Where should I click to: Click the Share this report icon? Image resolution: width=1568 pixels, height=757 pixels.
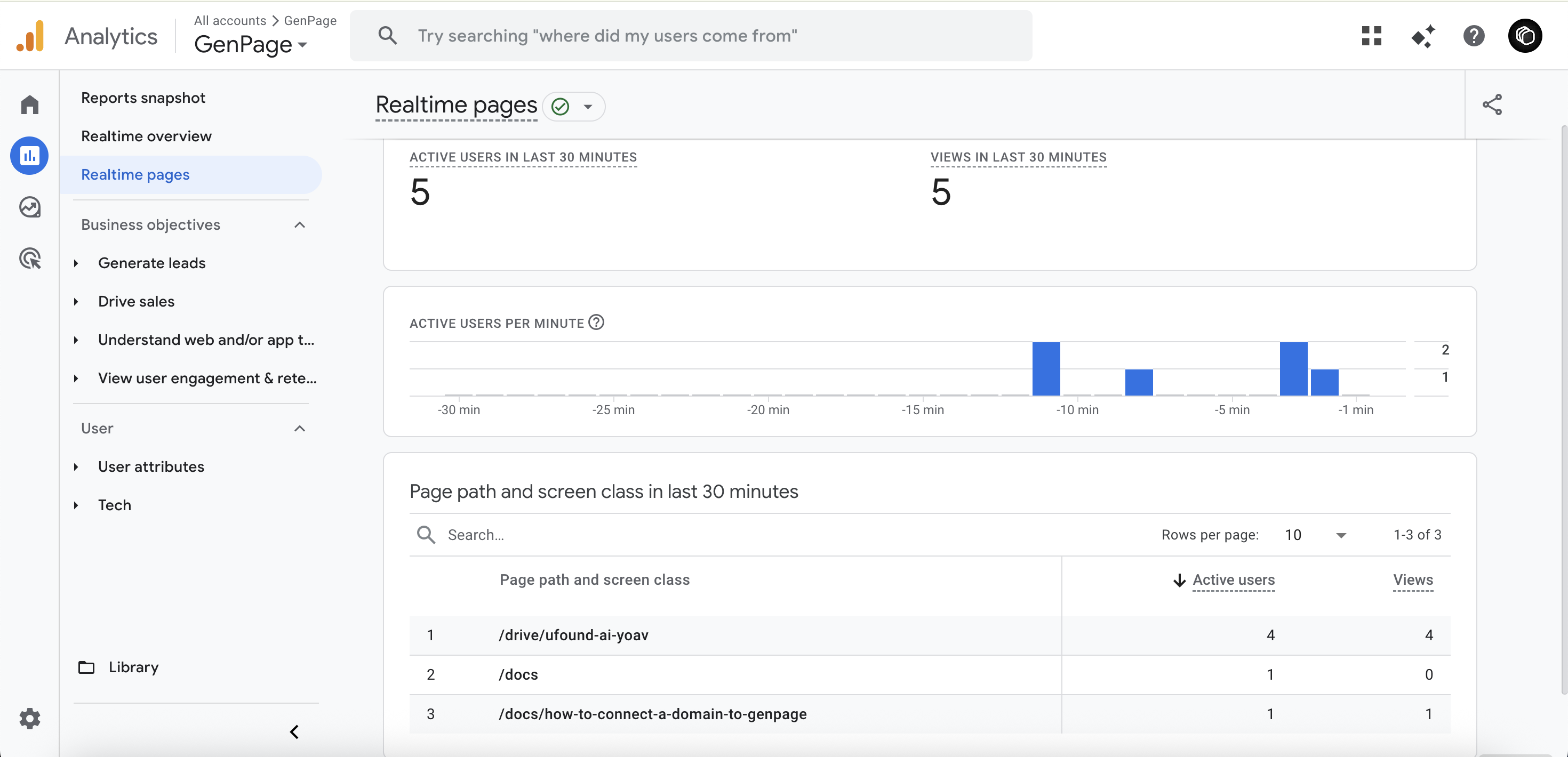pyautogui.click(x=1492, y=104)
